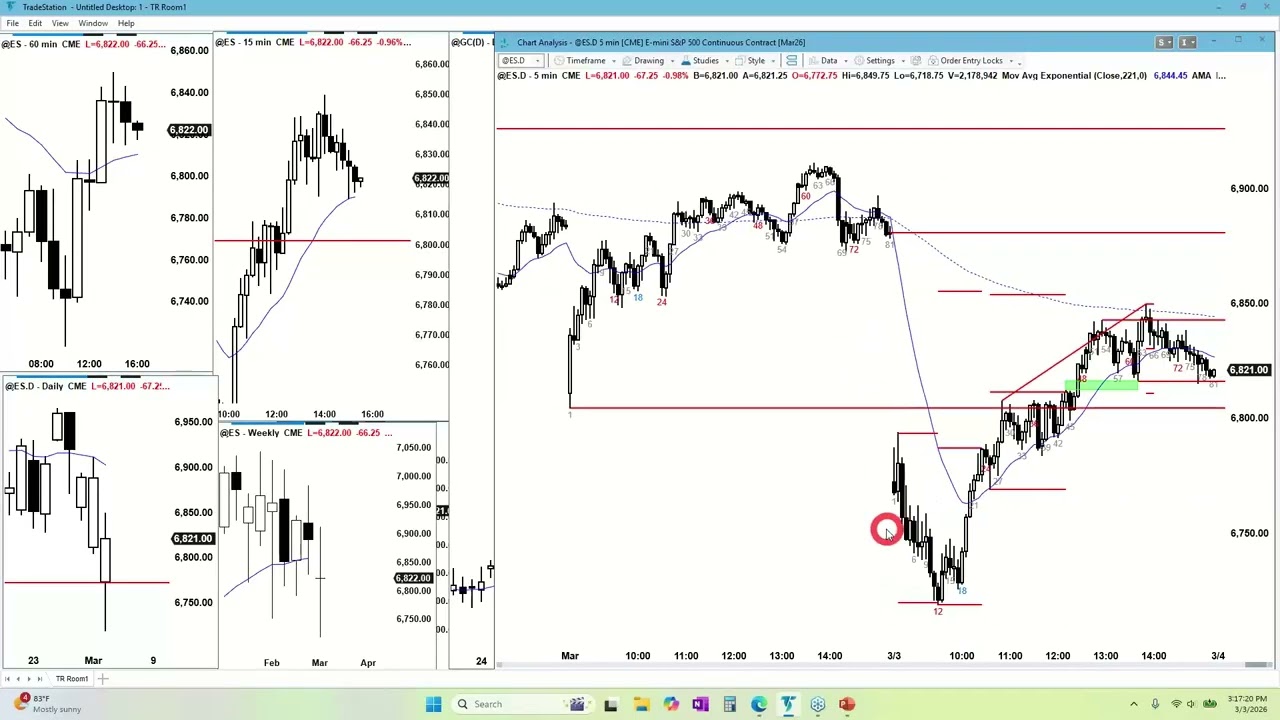Click the icon left of Order Entry Locks

click(916, 61)
